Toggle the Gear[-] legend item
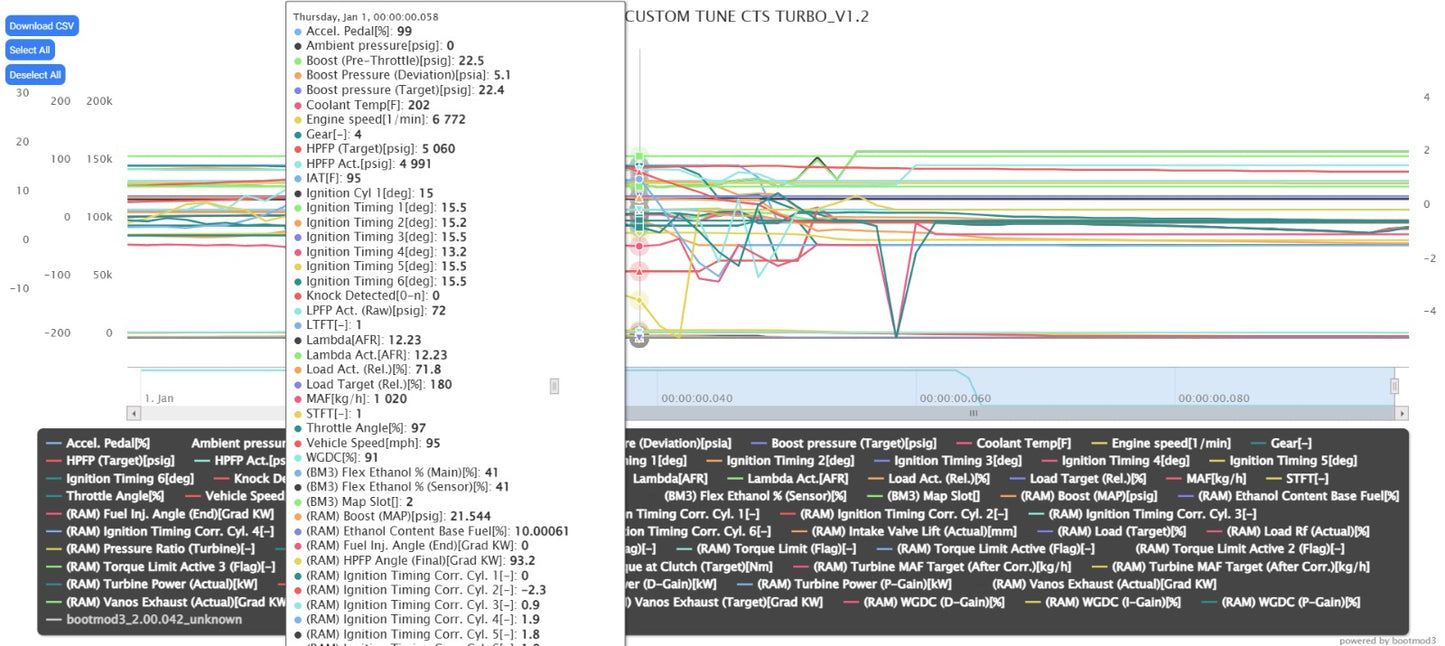The image size is (1445, 646). point(1284,443)
